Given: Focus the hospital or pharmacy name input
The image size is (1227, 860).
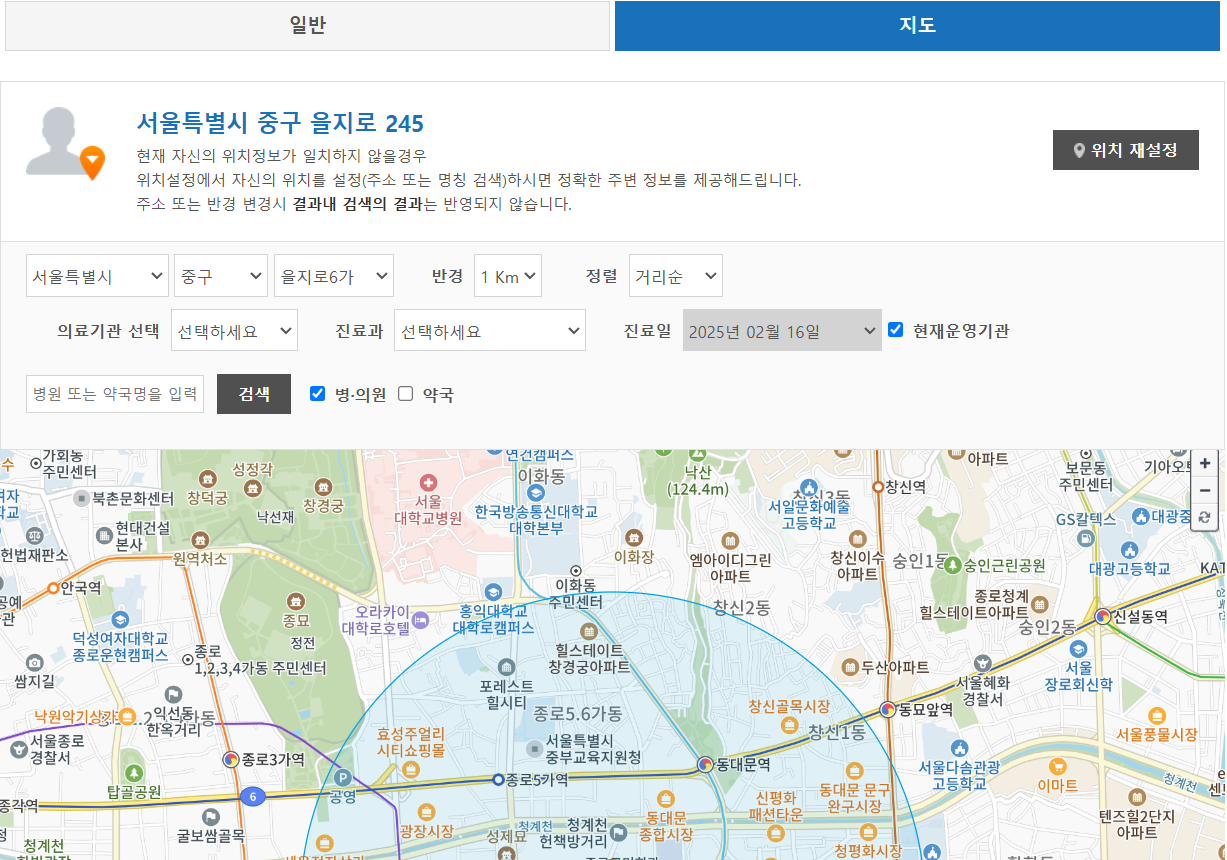Looking at the screenshot, I should click(x=115, y=393).
